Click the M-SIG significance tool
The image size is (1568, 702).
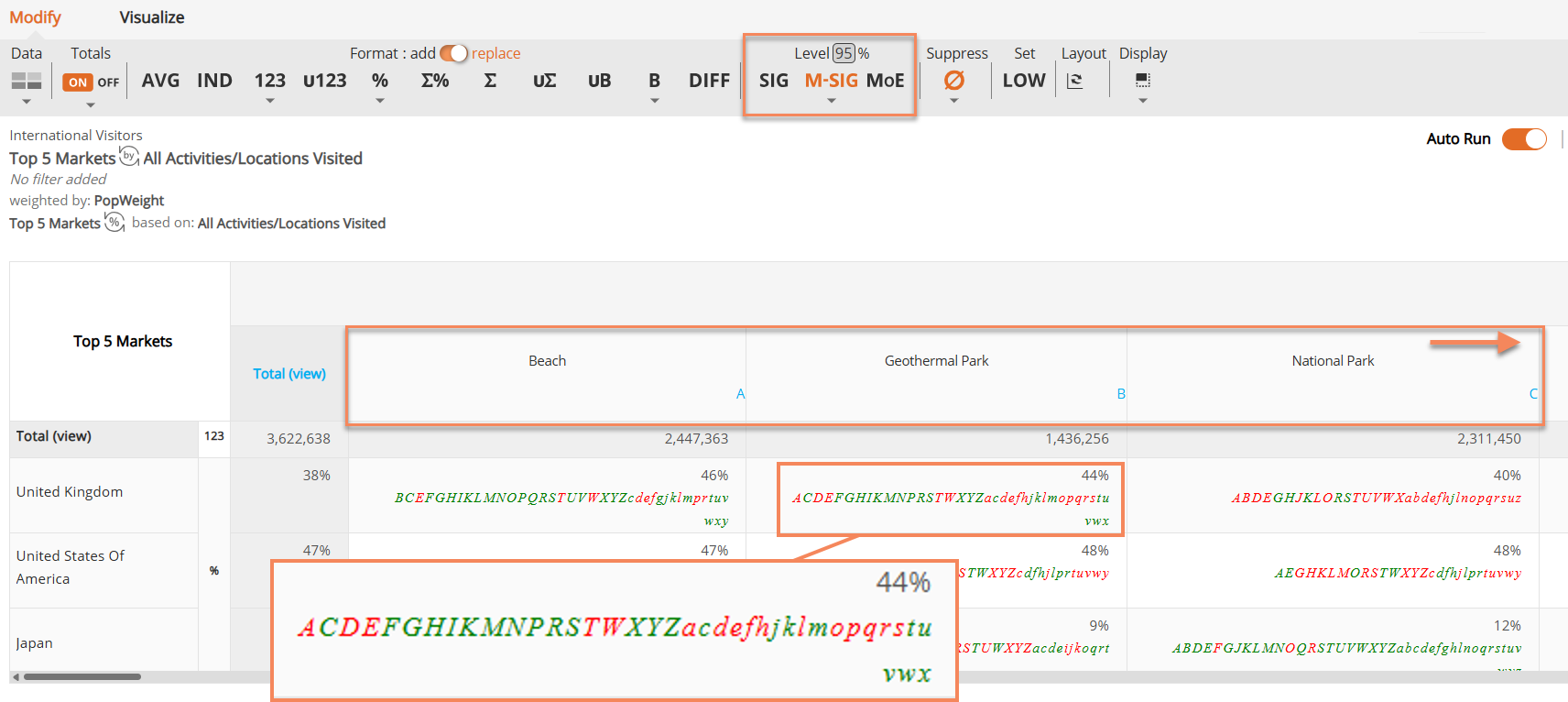831,81
